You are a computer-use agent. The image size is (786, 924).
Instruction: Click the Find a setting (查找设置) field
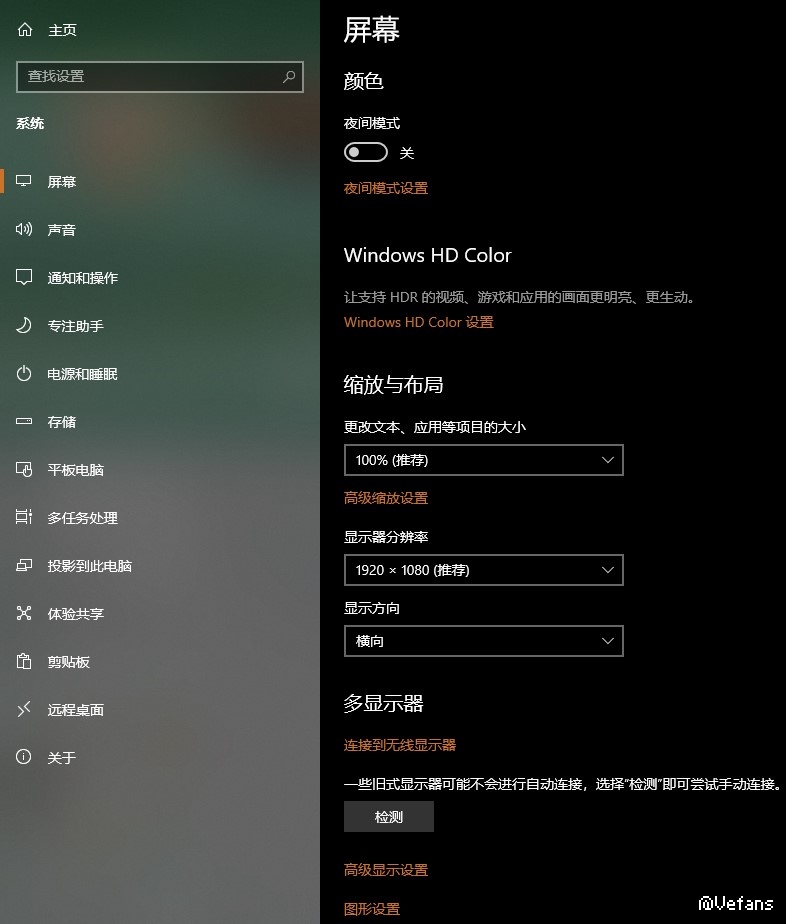pyautogui.click(x=160, y=77)
